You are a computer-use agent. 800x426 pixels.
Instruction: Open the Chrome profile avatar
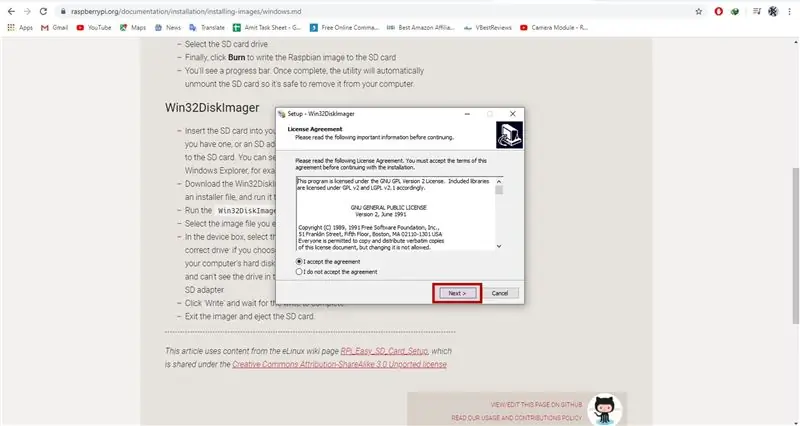coord(773,11)
